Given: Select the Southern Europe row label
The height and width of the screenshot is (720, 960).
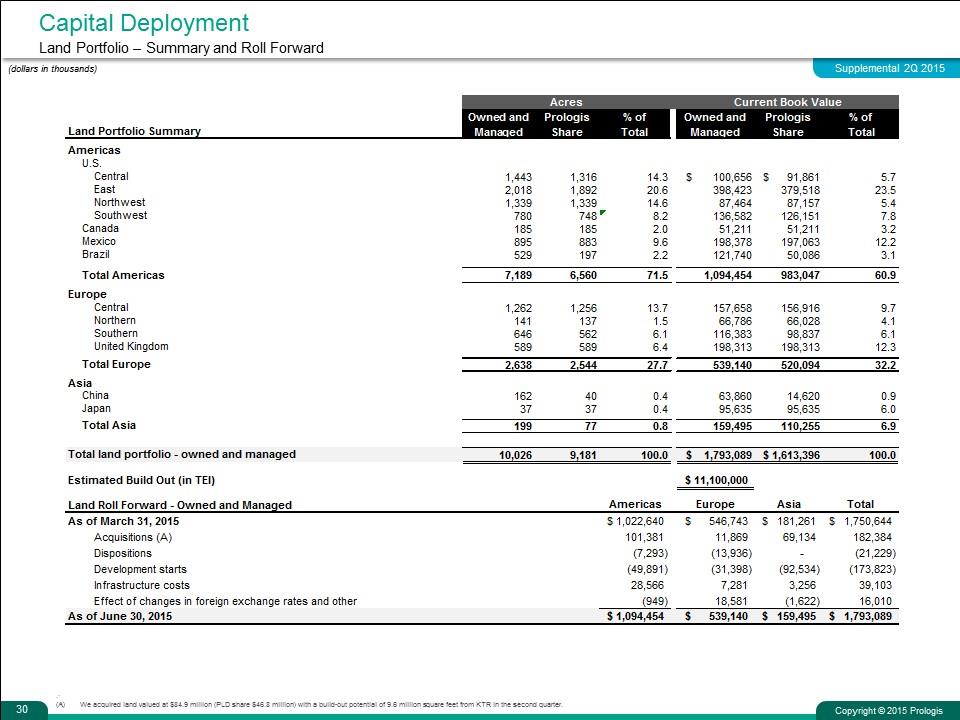Looking at the screenshot, I should point(116,333).
